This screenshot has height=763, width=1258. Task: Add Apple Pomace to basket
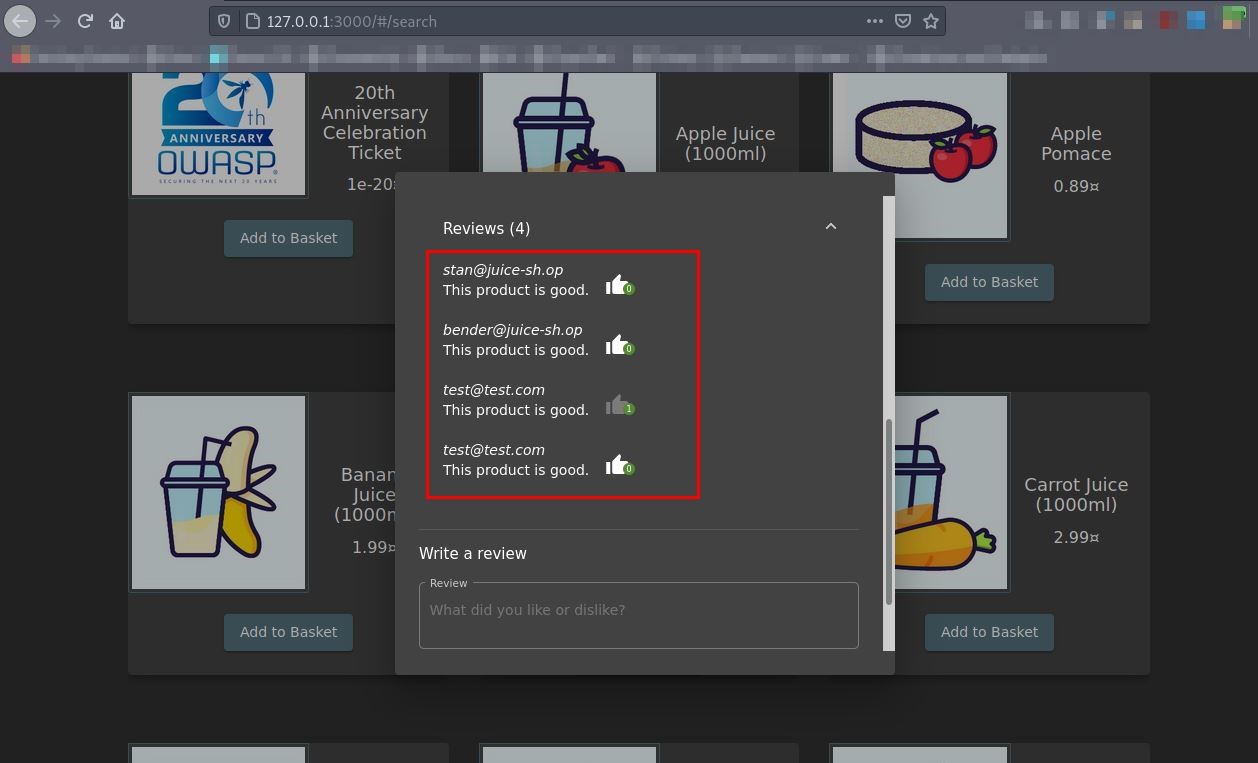click(989, 282)
